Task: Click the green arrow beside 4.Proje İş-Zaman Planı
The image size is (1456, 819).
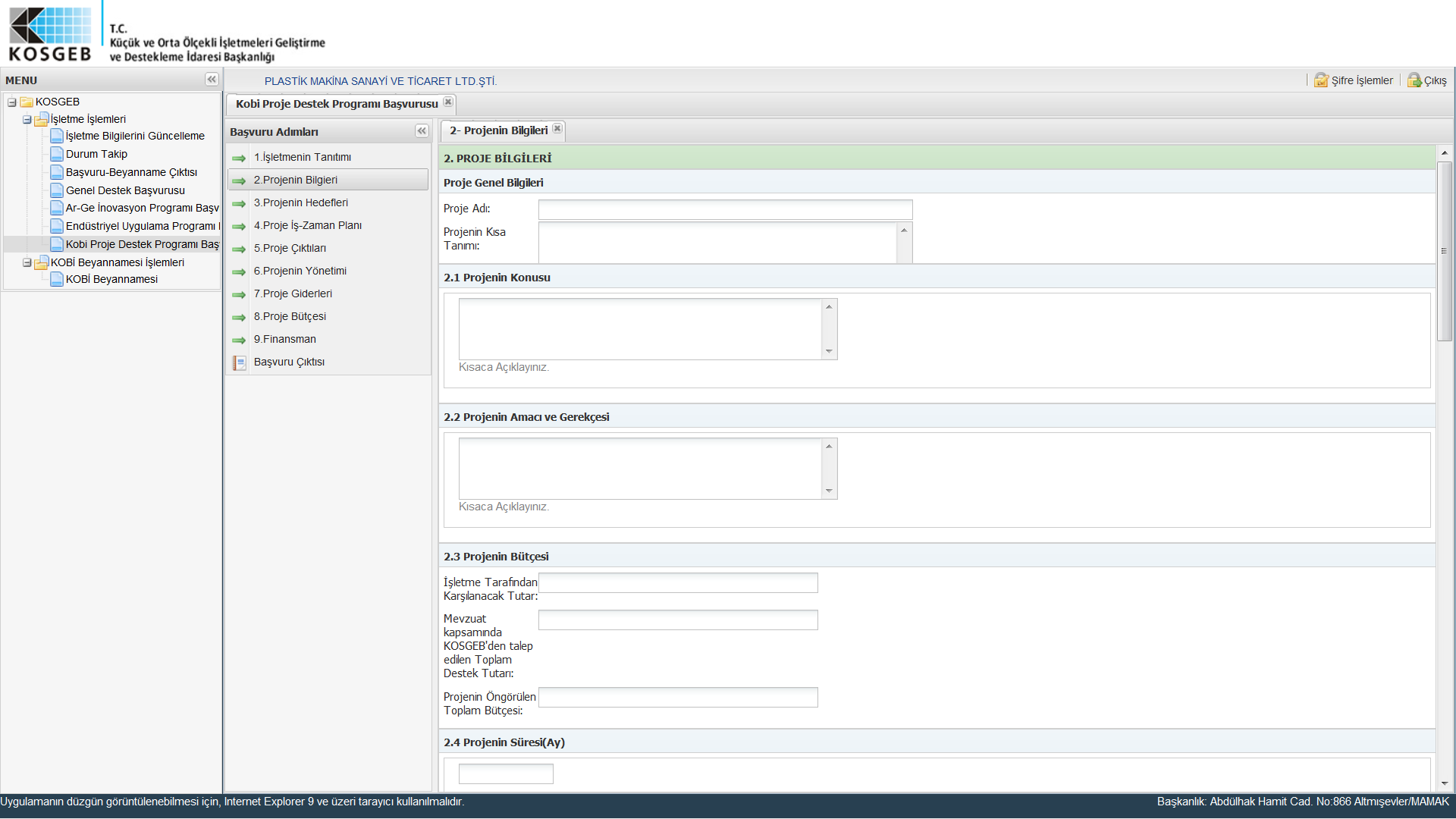Action: click(x=239, y=226)
